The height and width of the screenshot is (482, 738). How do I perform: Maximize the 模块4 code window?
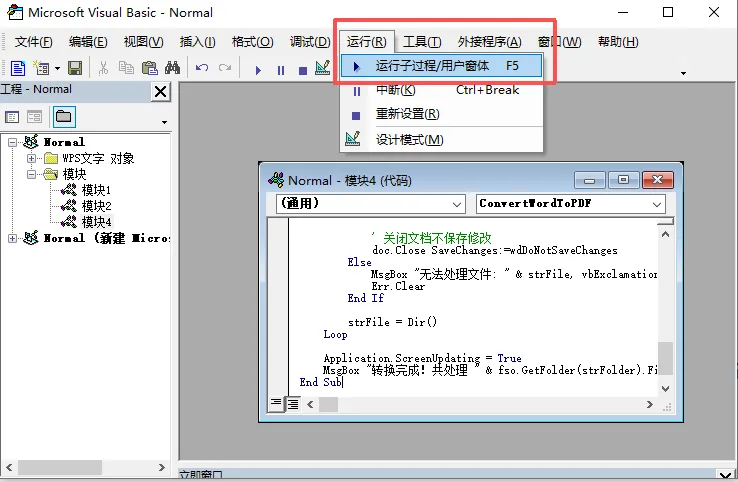click(x=624, y=180)
